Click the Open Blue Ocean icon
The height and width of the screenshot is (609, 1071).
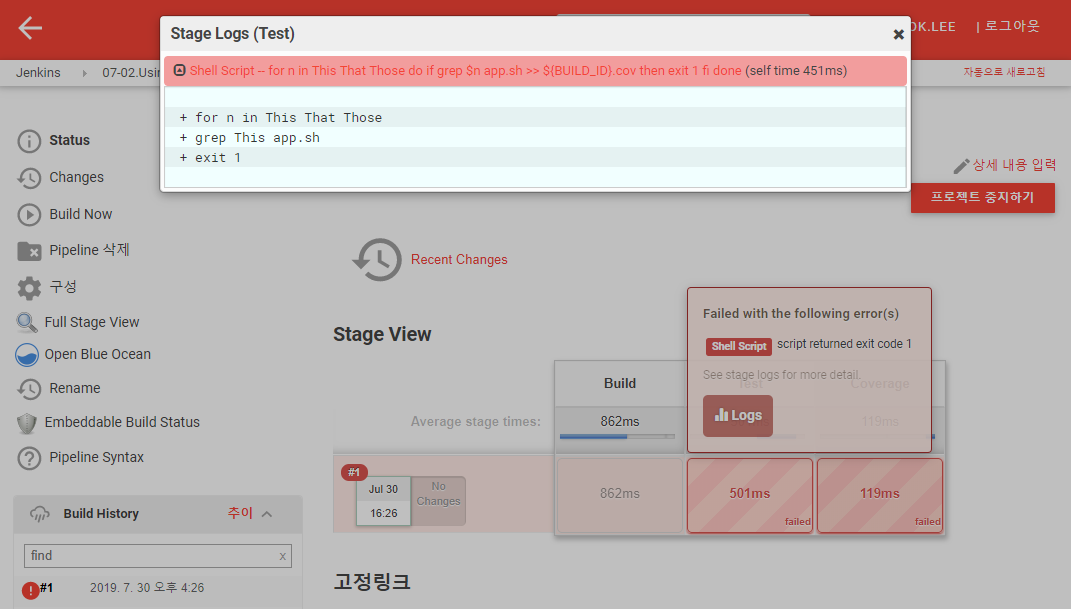(27, 355)
